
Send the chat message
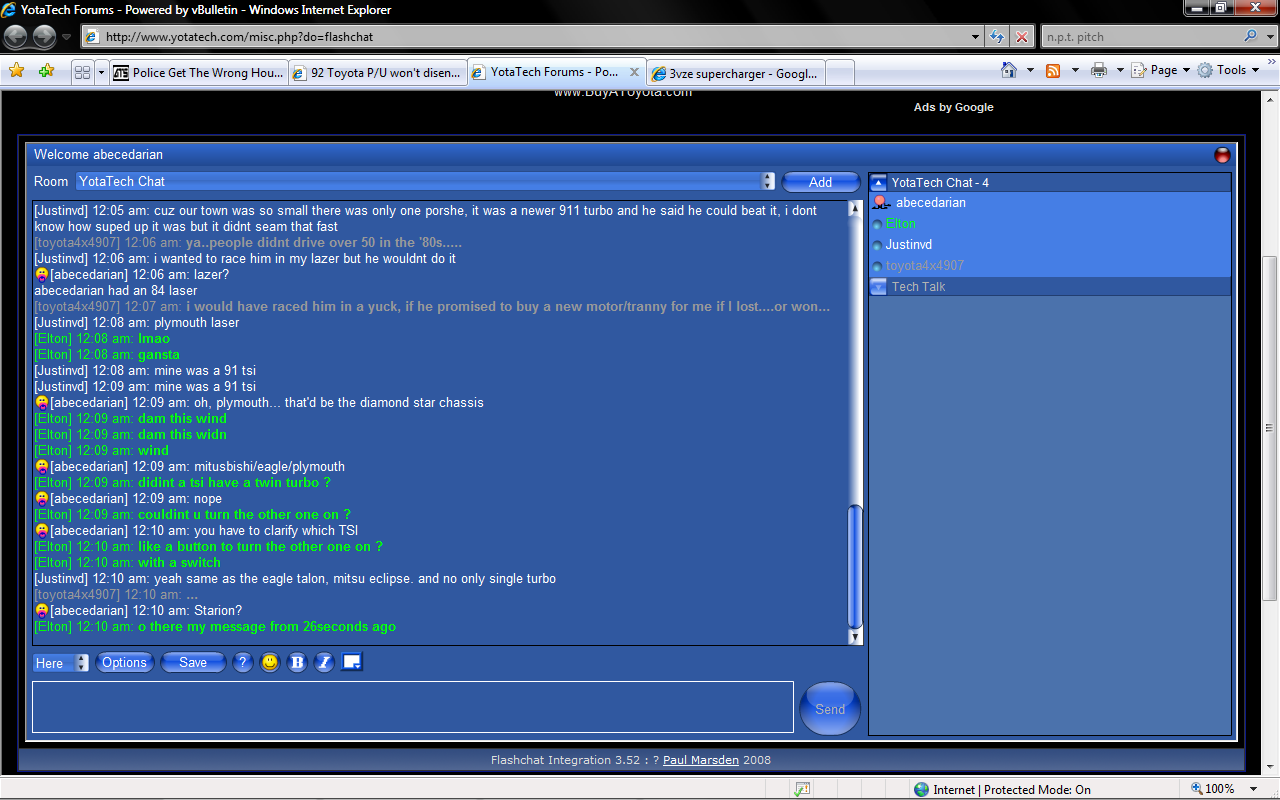pos(830,709)
